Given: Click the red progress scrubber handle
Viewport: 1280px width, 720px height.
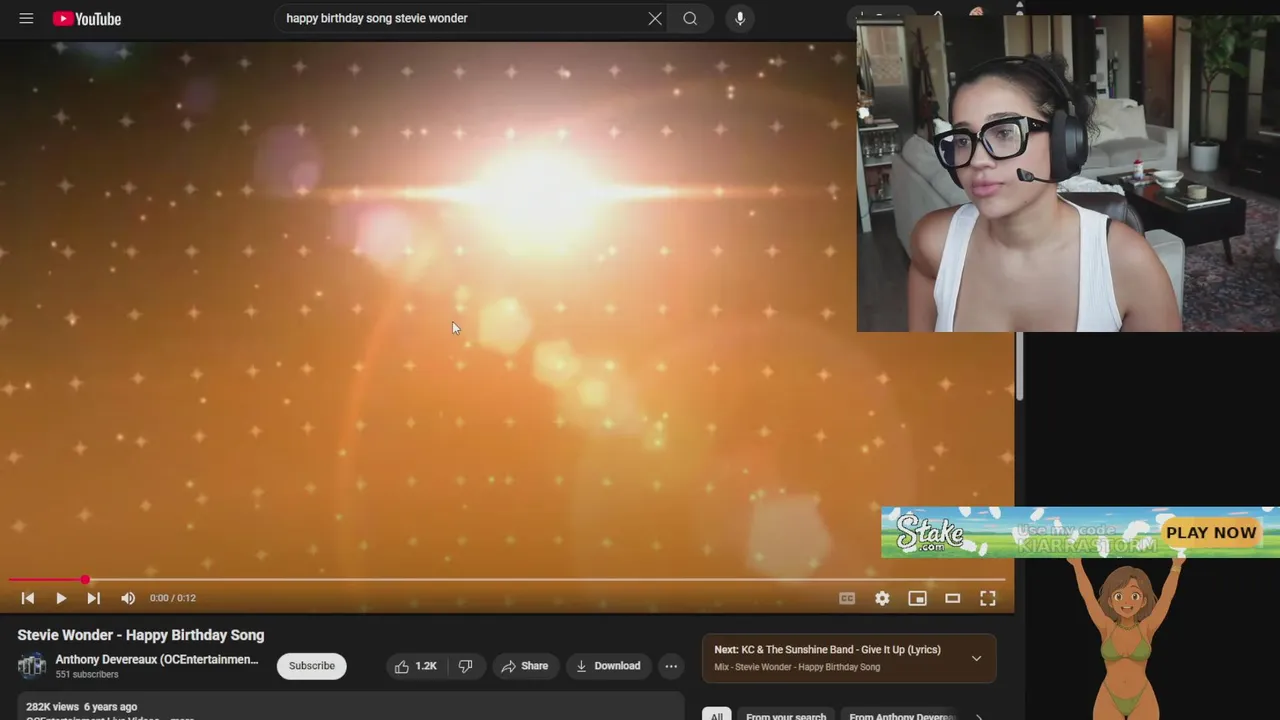Looking at the screenshot, I should [85, 579].
